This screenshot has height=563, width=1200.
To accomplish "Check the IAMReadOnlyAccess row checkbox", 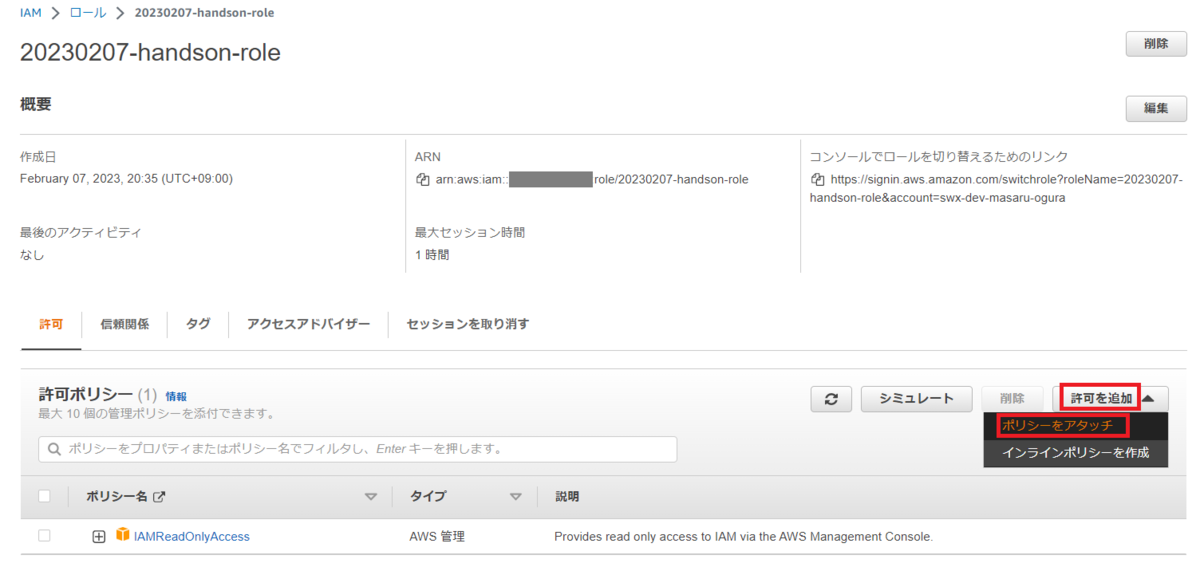I will pyautogui.click(x=44, y=536).
